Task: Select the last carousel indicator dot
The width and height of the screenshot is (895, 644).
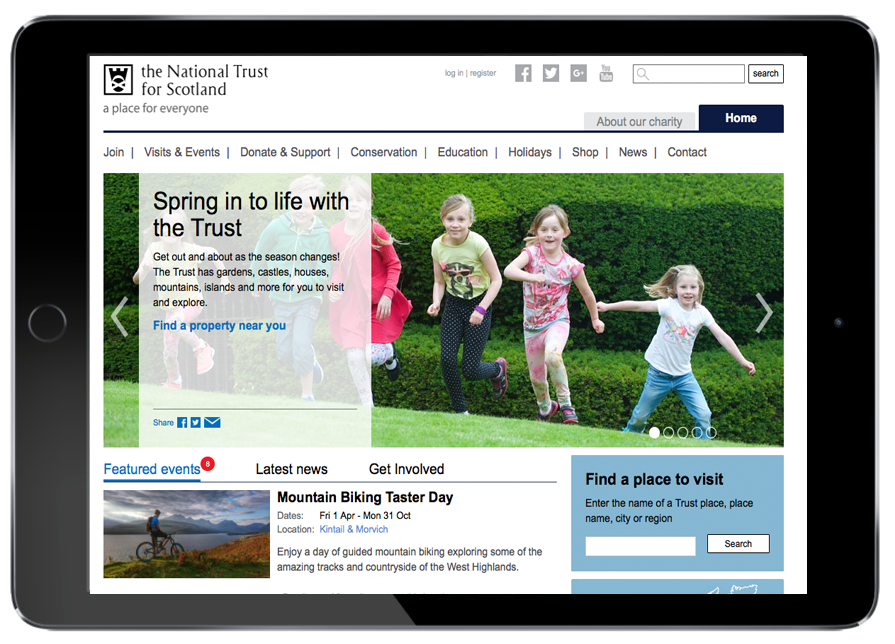Action: 711,433
